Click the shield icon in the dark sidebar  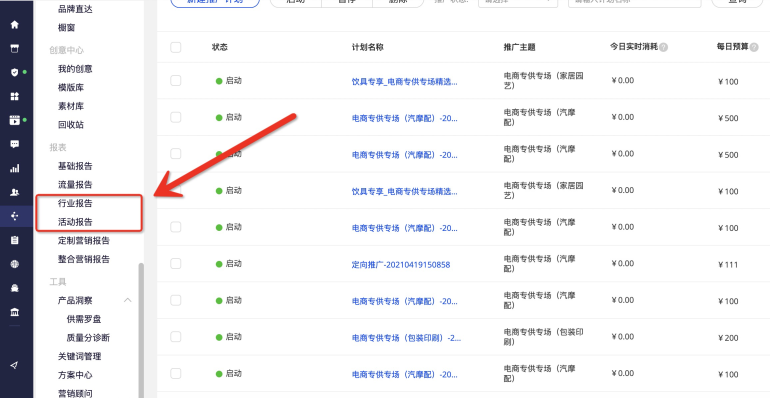(15, 72)
